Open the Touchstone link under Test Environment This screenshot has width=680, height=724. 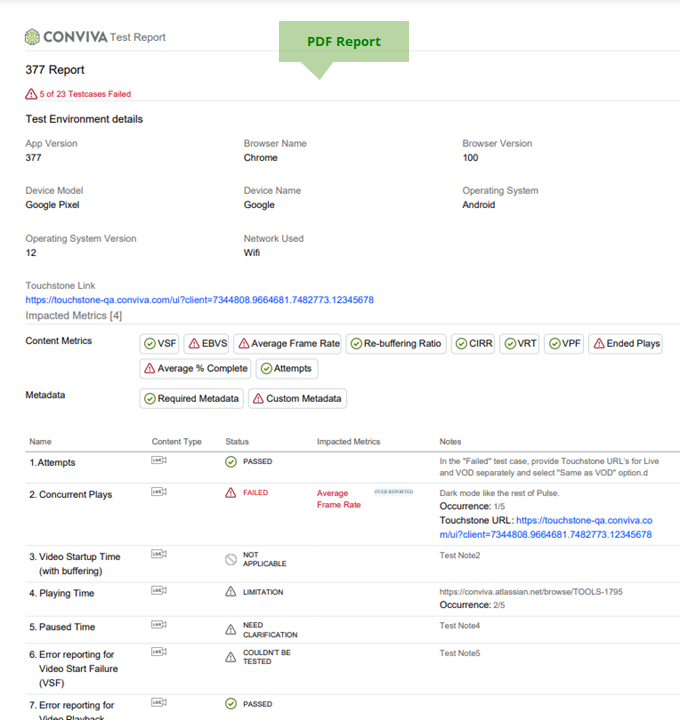pyautogui.click(x=199, y=300)
